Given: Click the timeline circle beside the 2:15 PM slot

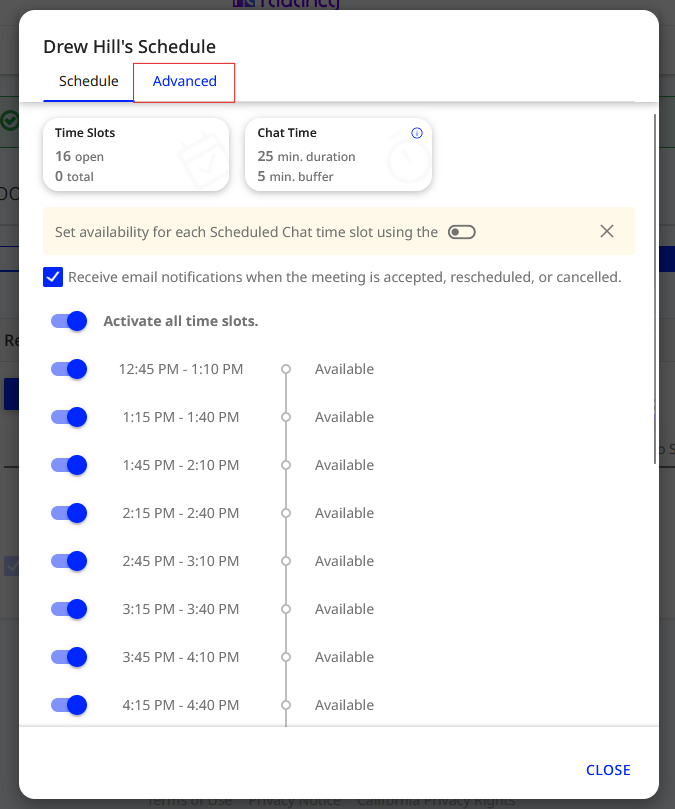Looking at the screenshot, I should coord(286,513).
